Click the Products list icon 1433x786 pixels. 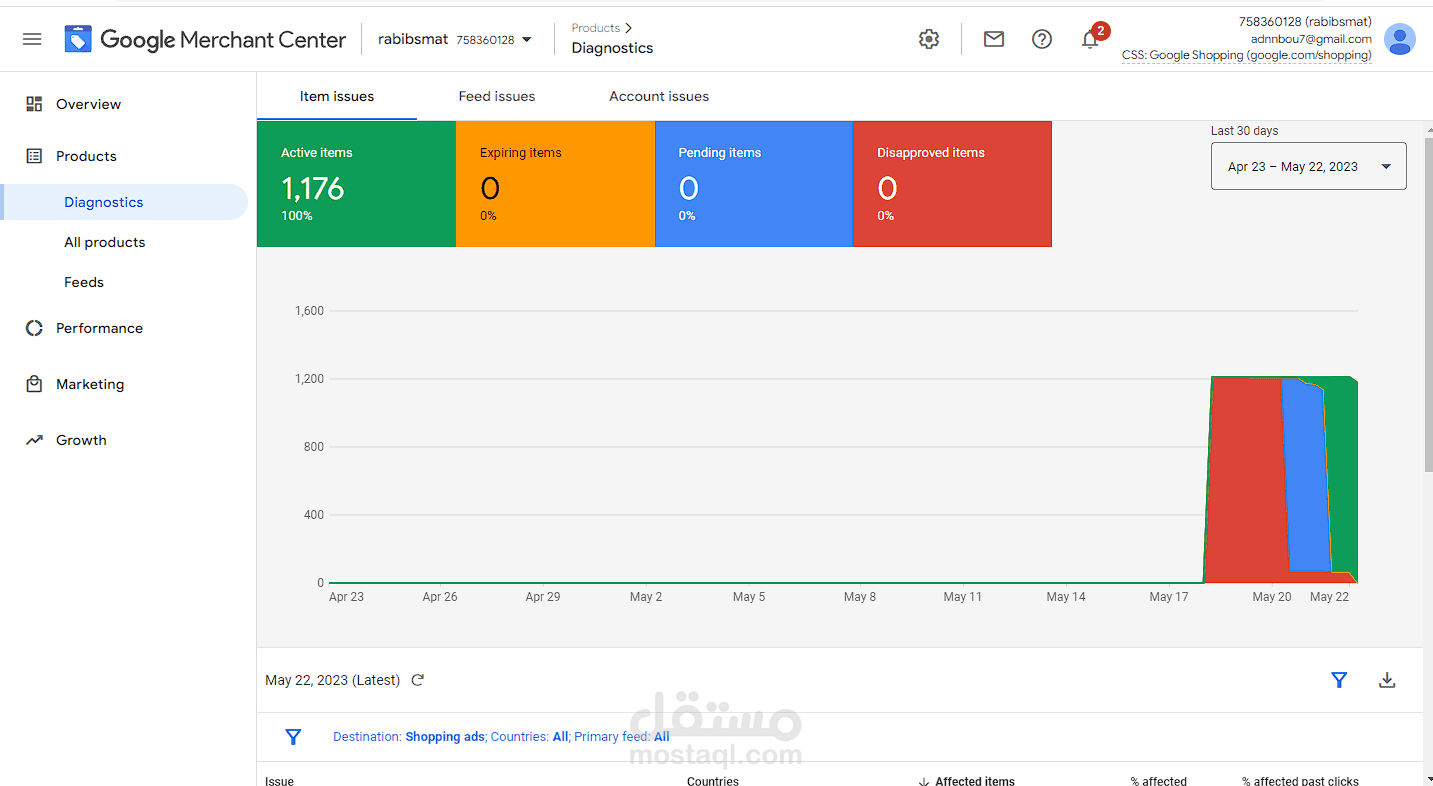coord(34,156)
